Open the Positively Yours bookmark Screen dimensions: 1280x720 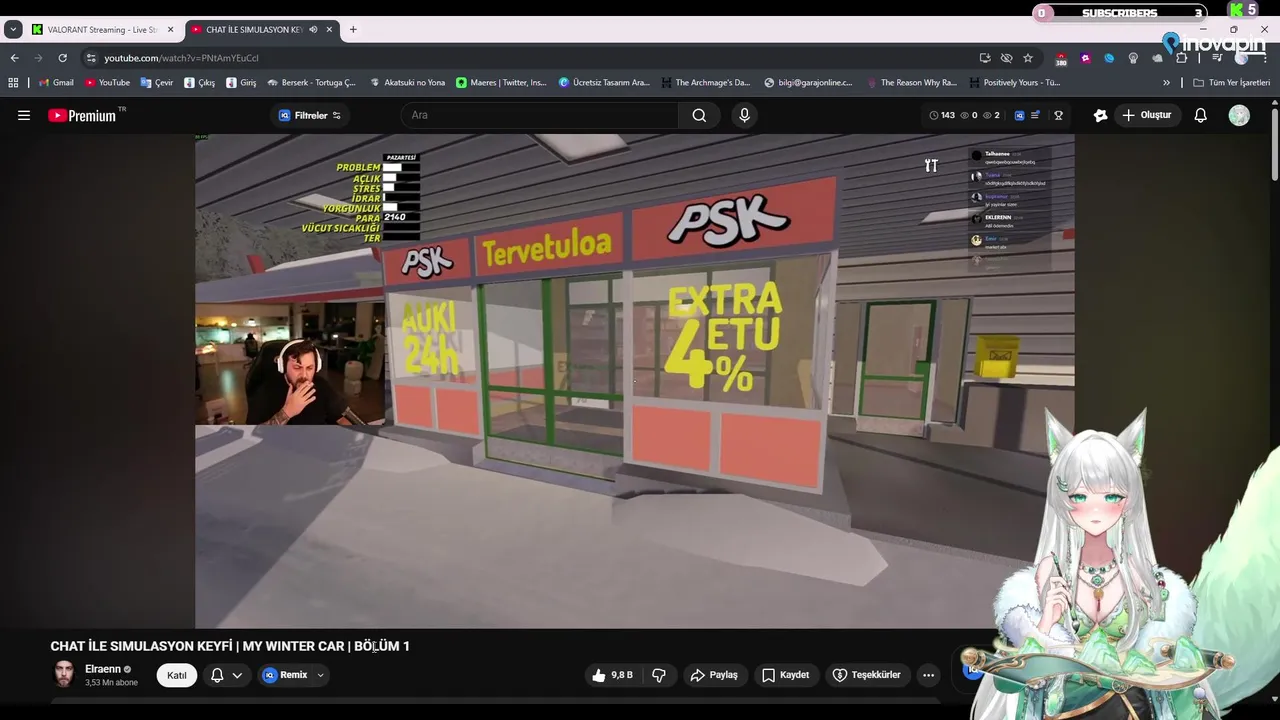(1015, 83)
